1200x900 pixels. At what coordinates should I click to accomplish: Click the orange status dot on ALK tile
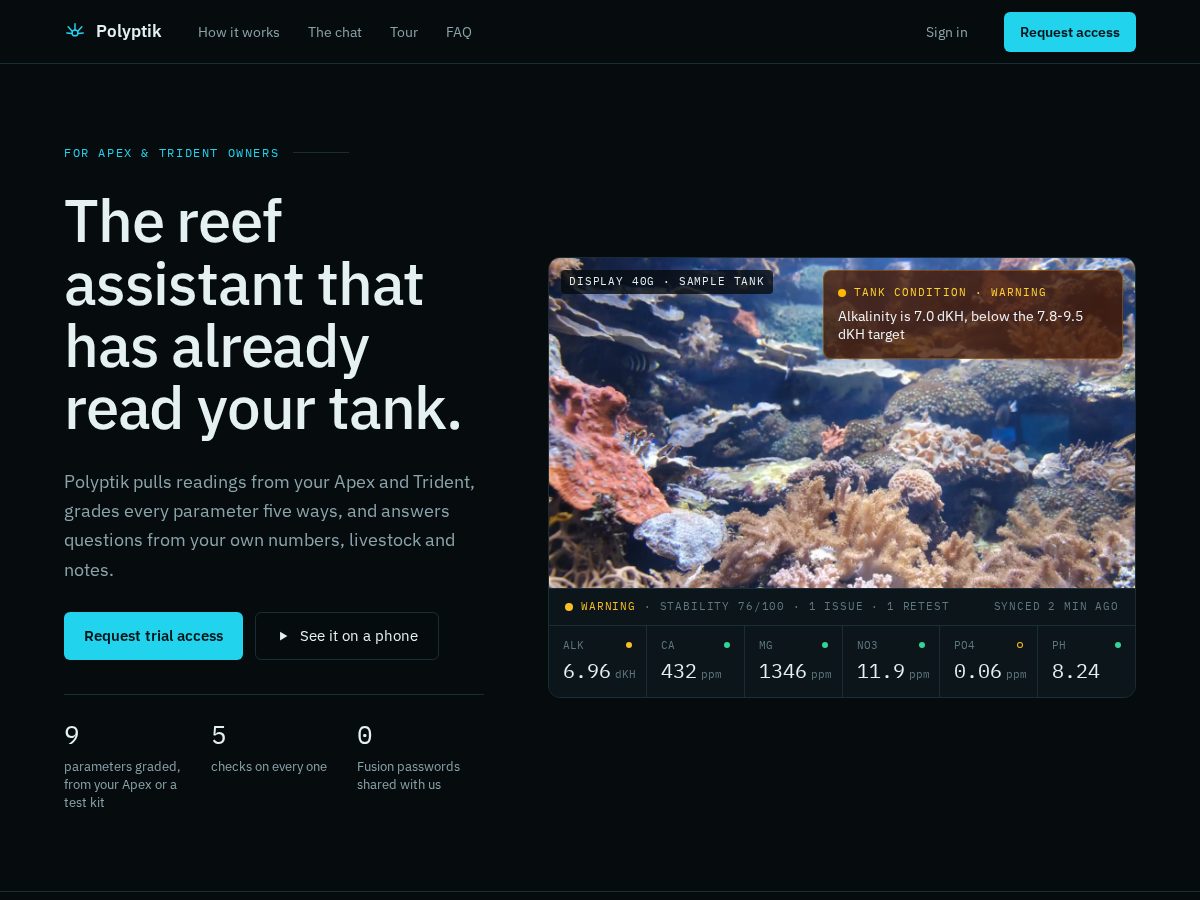coord(629,645)
